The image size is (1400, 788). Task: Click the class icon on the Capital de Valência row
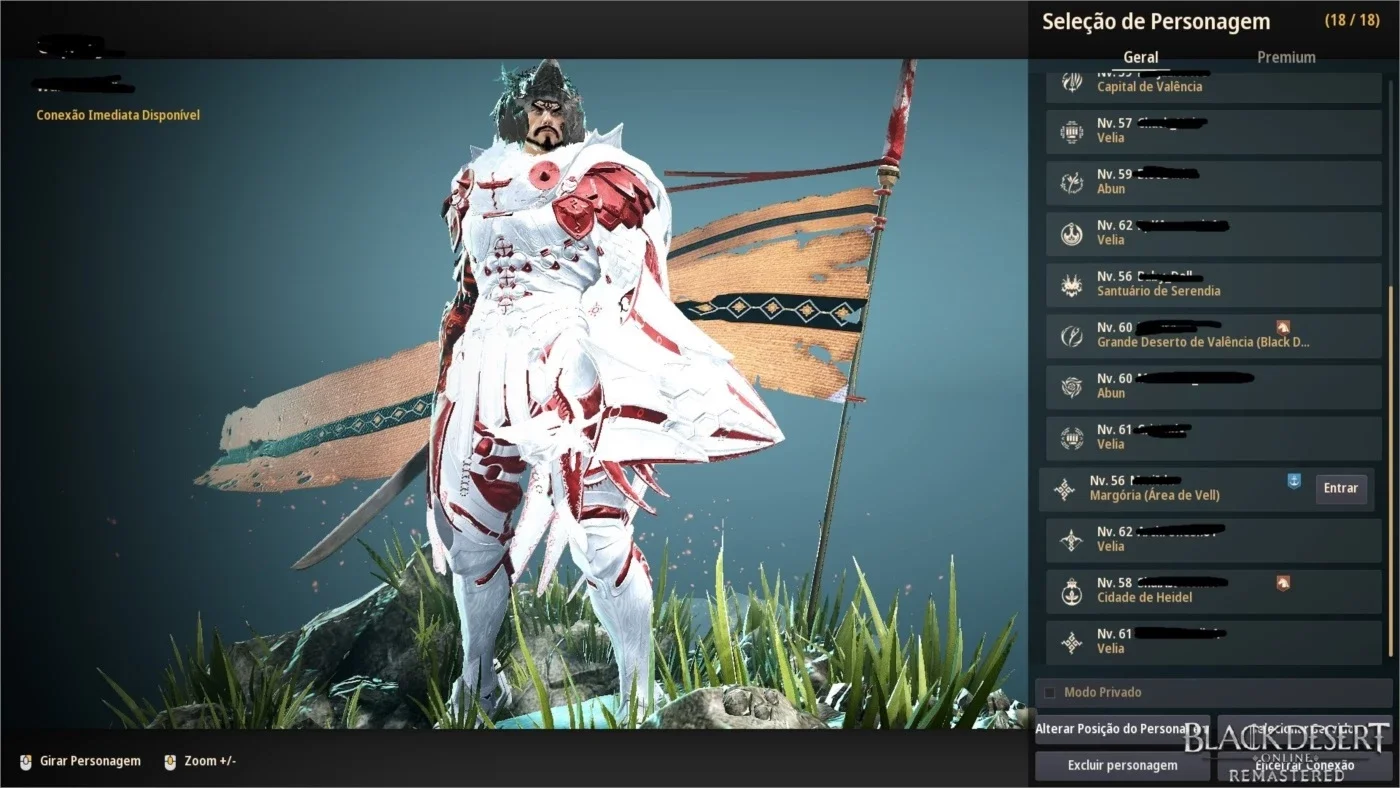tap(1071, 83)
